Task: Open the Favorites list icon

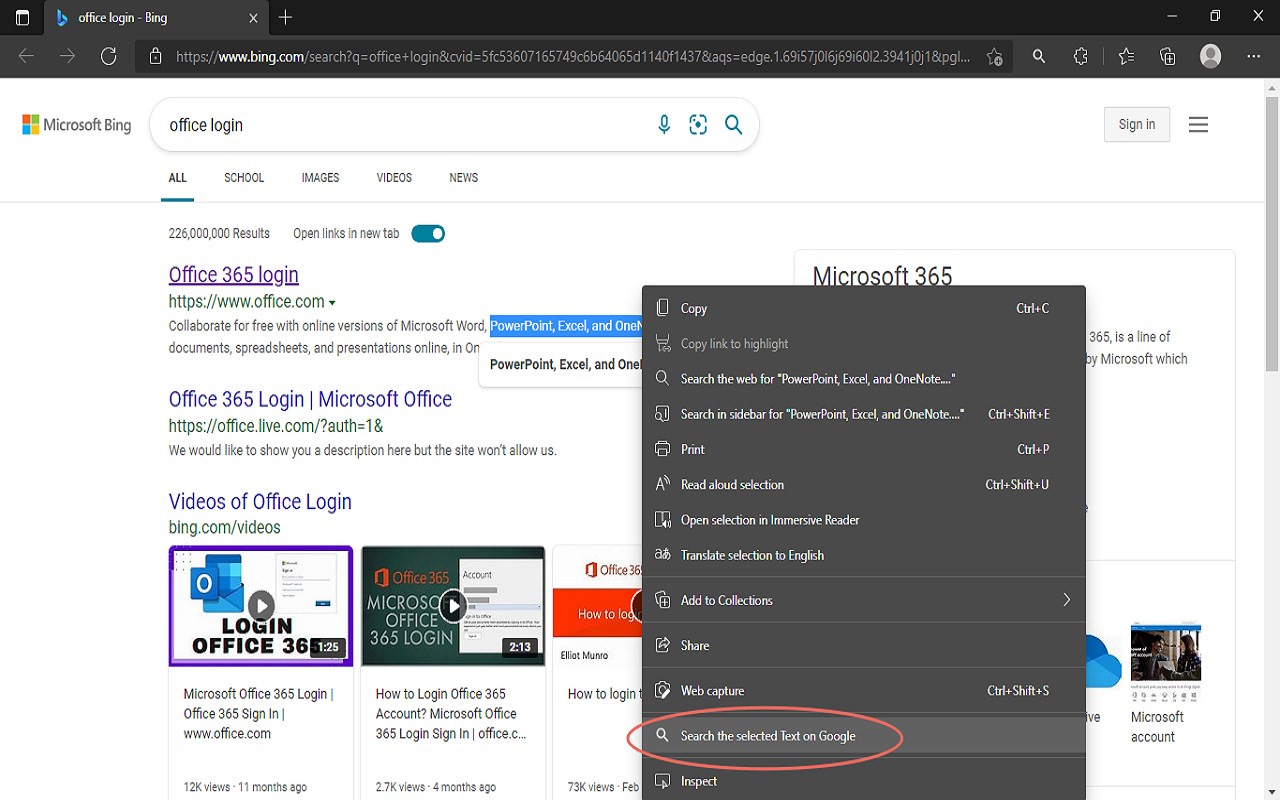Action: click(x=1126, y=57)
